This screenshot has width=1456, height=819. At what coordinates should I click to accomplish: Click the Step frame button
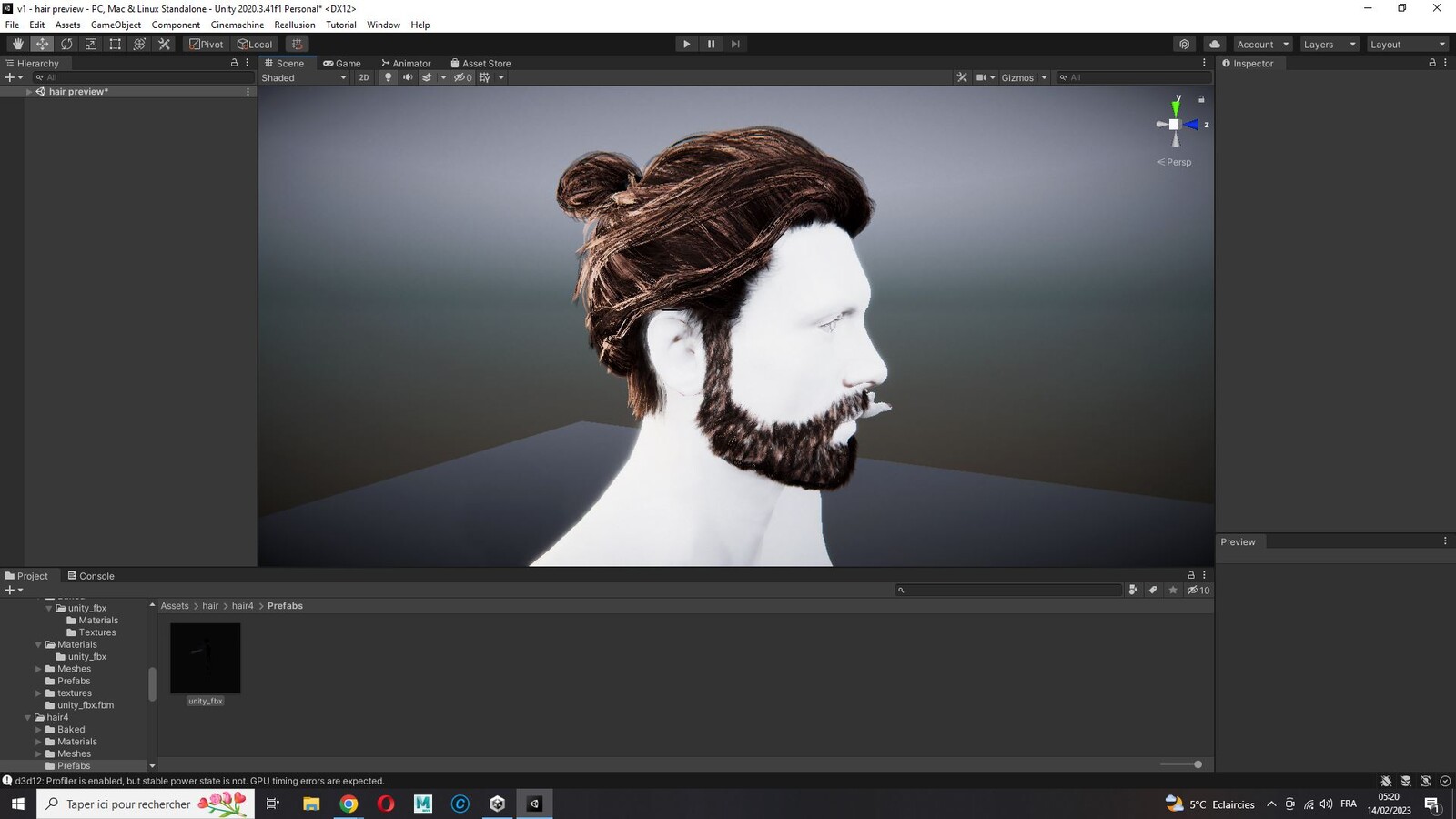coord(735,44)
